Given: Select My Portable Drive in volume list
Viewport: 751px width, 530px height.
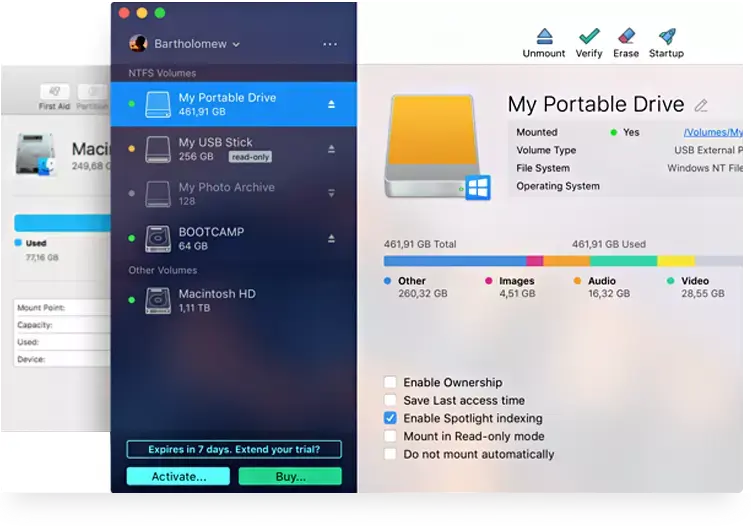Looking at the screenshot, I should click(x=234, y=104).
